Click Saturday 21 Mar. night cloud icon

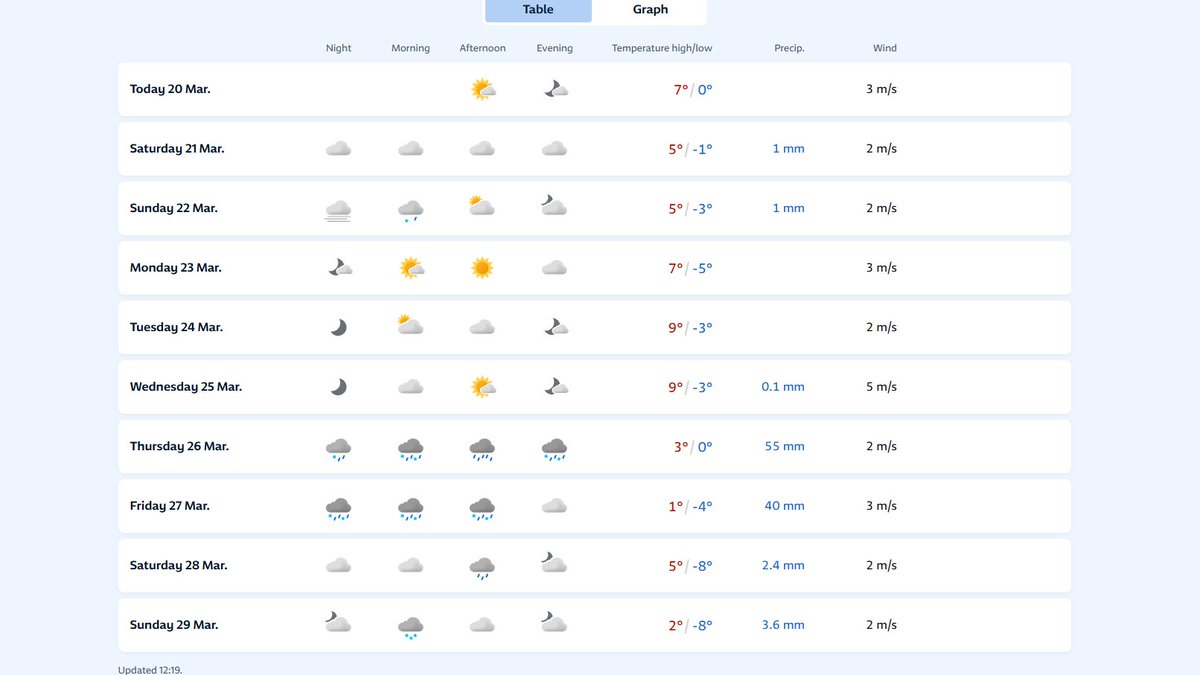coord(339,149)
